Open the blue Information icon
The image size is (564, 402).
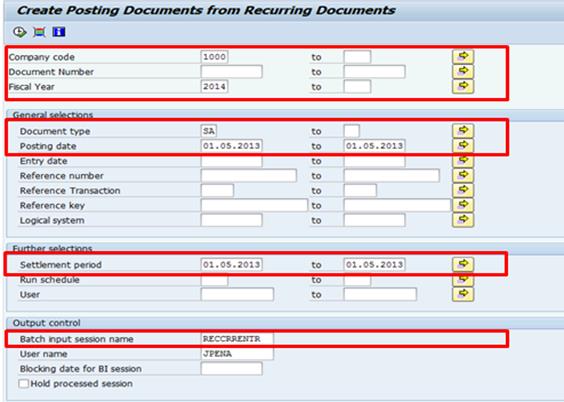click(x=59, y=32)
